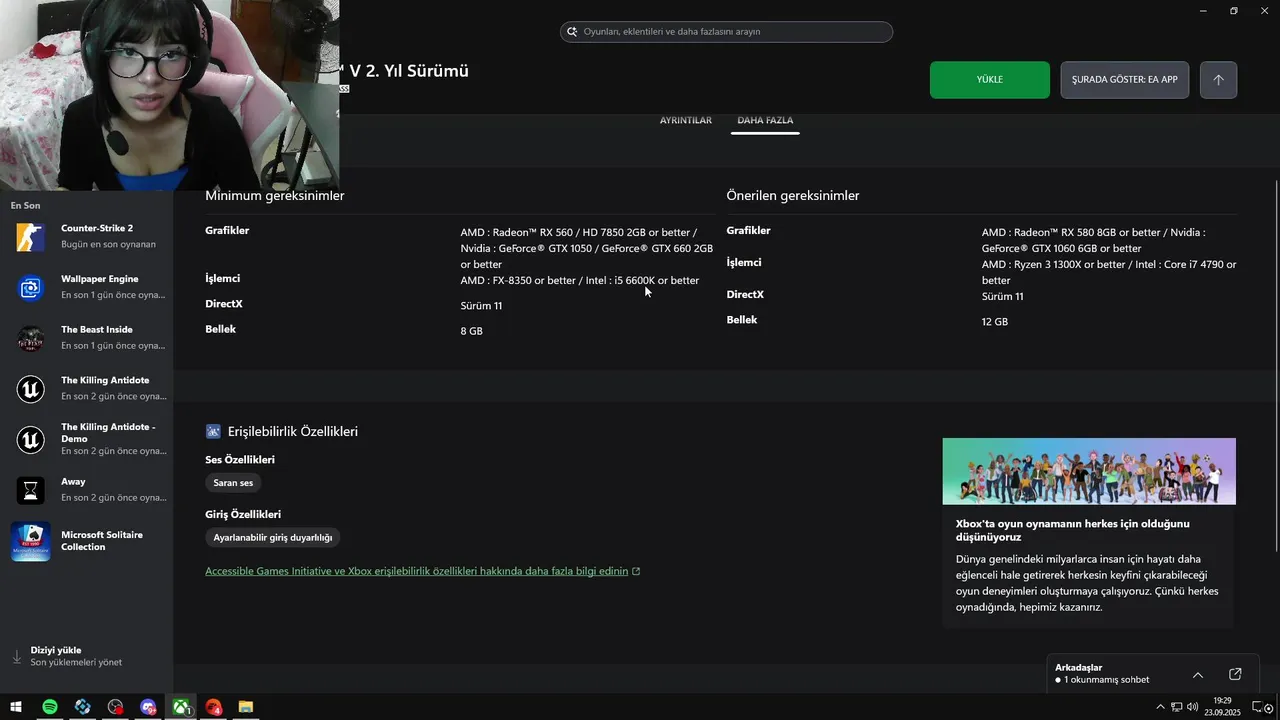Open the Windows Start menu
The width and height of the screenshot is (1280, 720).
tap(16, 707)
